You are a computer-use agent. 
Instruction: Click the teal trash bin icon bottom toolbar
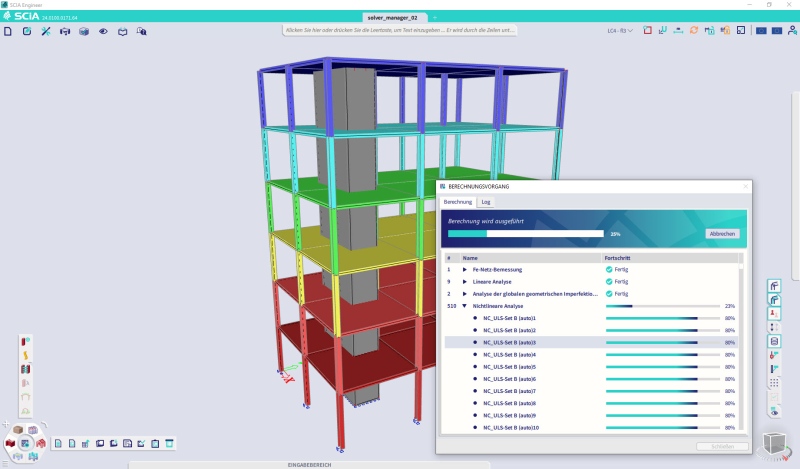[169, 443]
